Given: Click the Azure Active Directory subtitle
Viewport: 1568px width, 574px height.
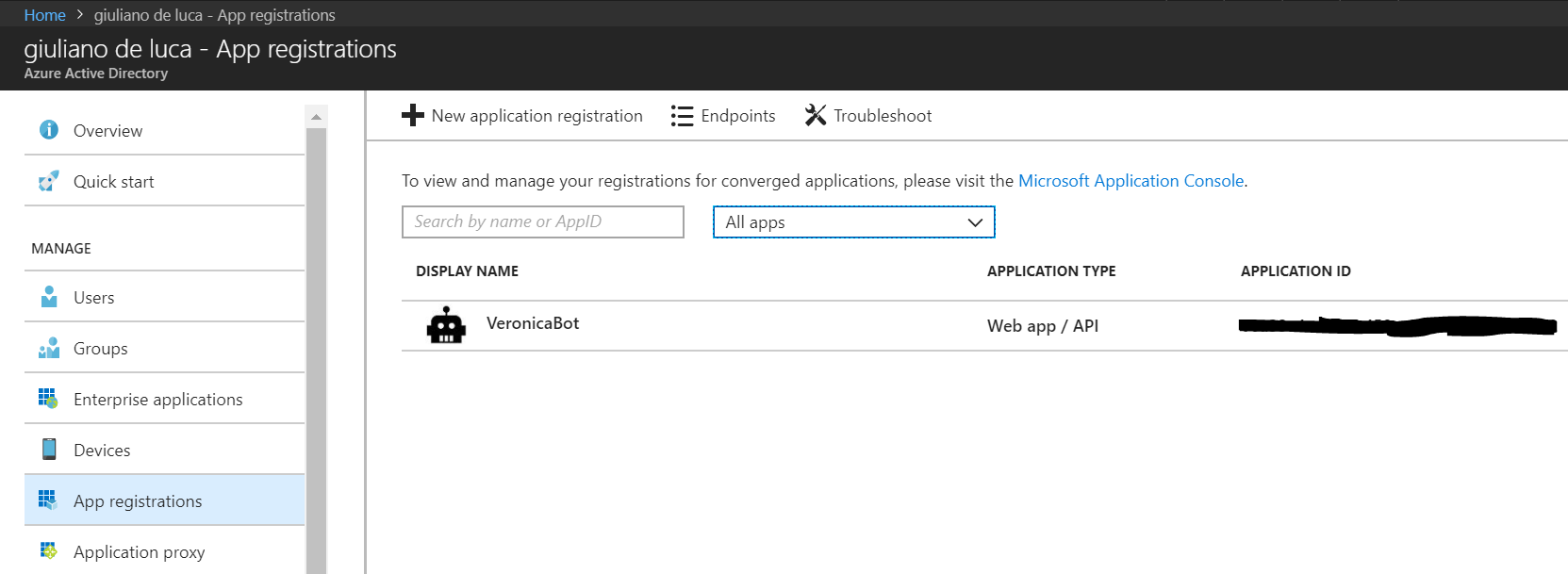Looking at the screenshot, I should [x=96, y=74].
